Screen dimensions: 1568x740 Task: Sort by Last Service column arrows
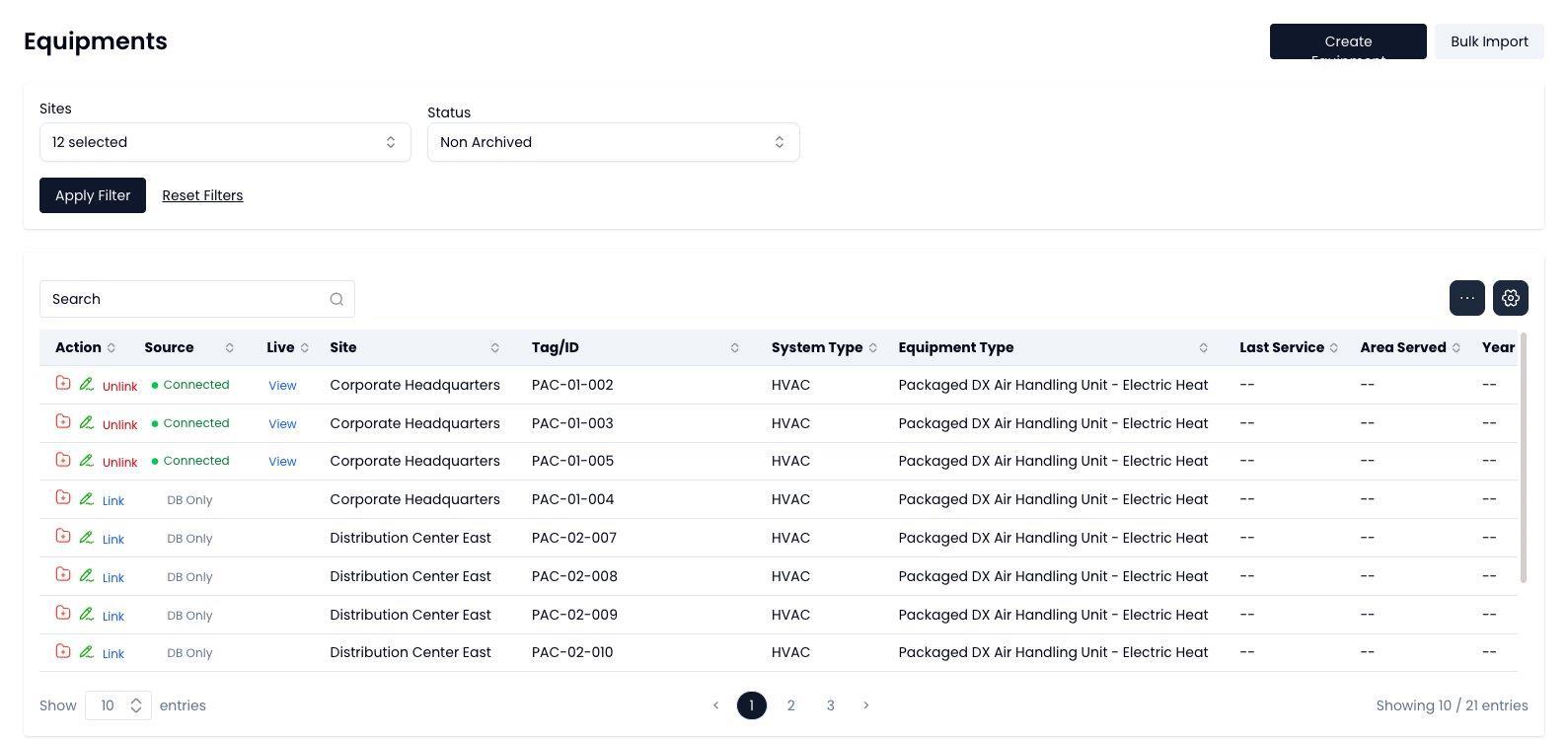click(1334, 347)
